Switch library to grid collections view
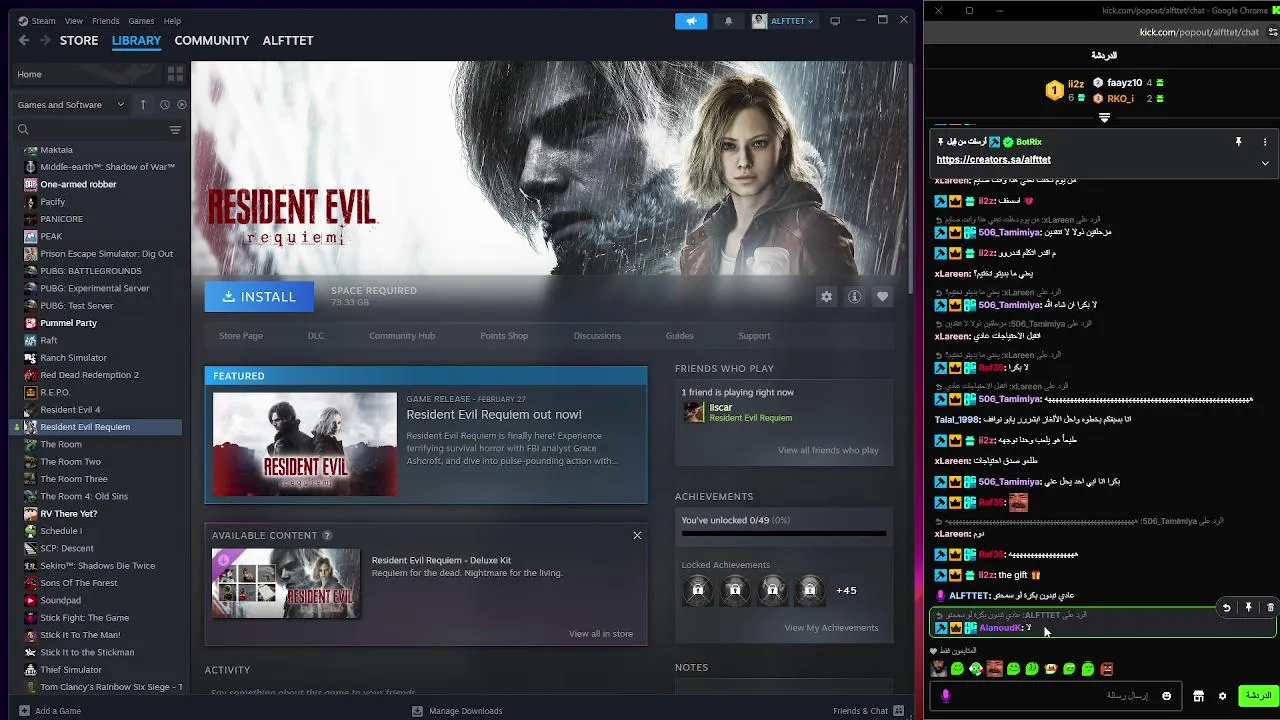Screen dimensions: 1280x720 click(x=175, y=74)
